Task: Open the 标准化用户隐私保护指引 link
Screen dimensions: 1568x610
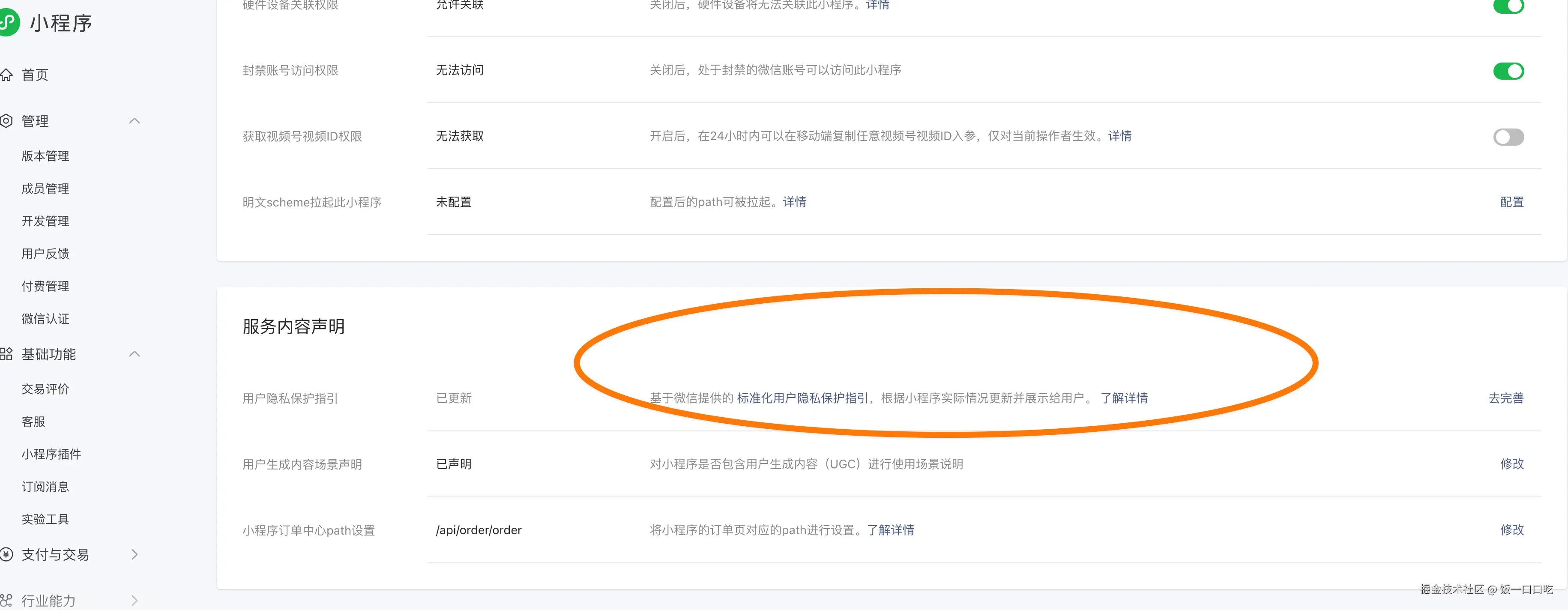Action: (802, 398)
